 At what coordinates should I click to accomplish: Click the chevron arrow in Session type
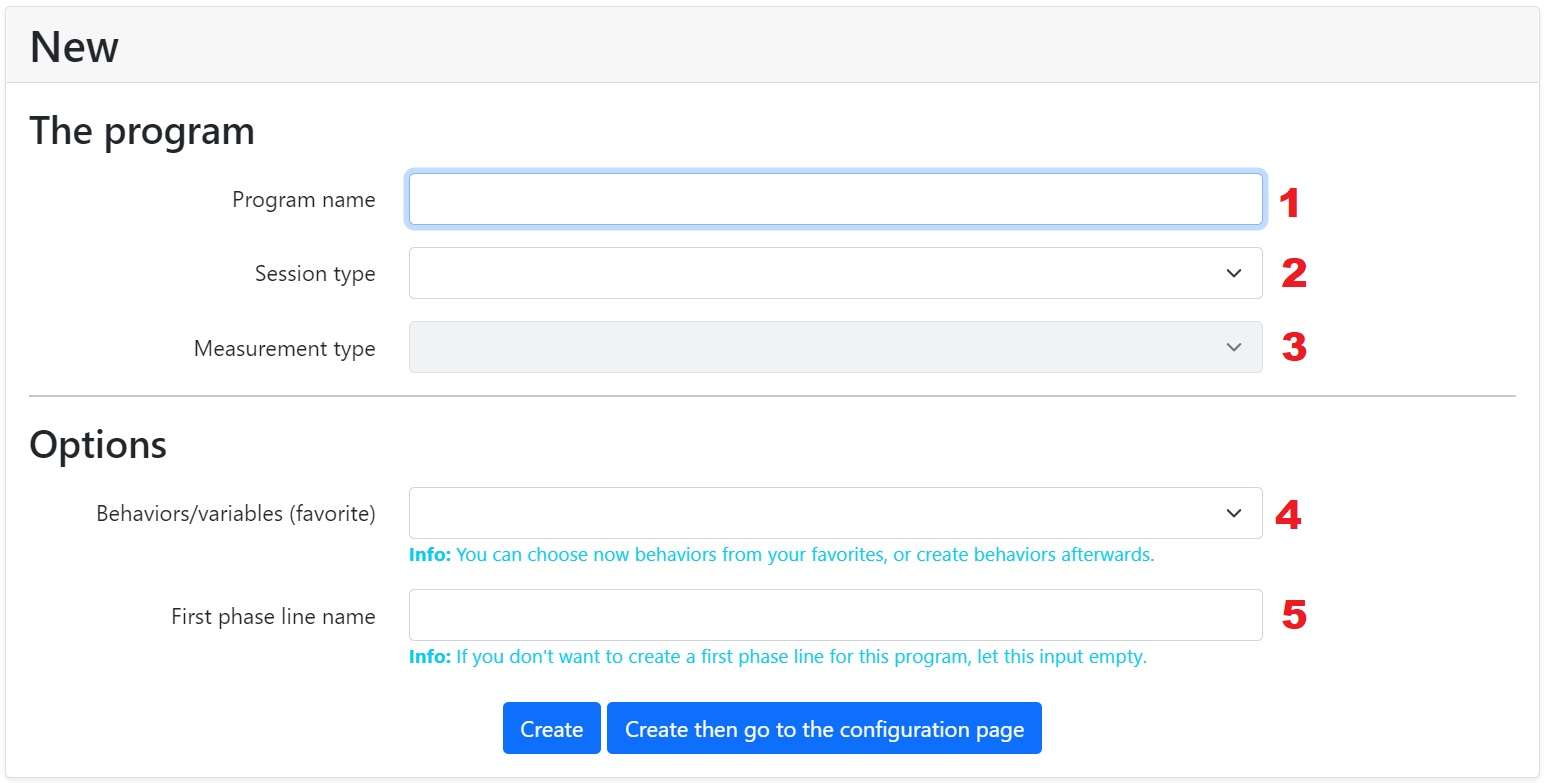[x=1233, y=273]
